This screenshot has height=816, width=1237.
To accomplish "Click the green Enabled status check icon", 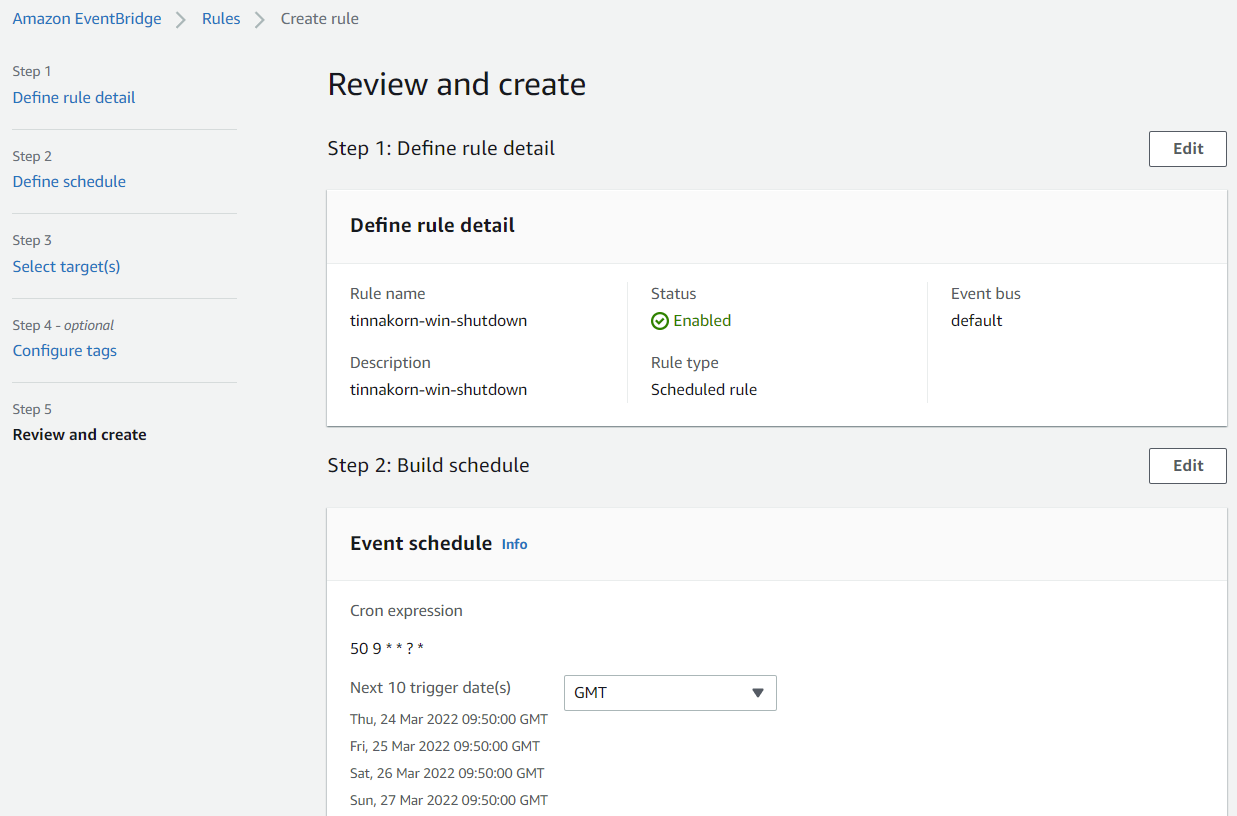I will click(x=659, y=321).
